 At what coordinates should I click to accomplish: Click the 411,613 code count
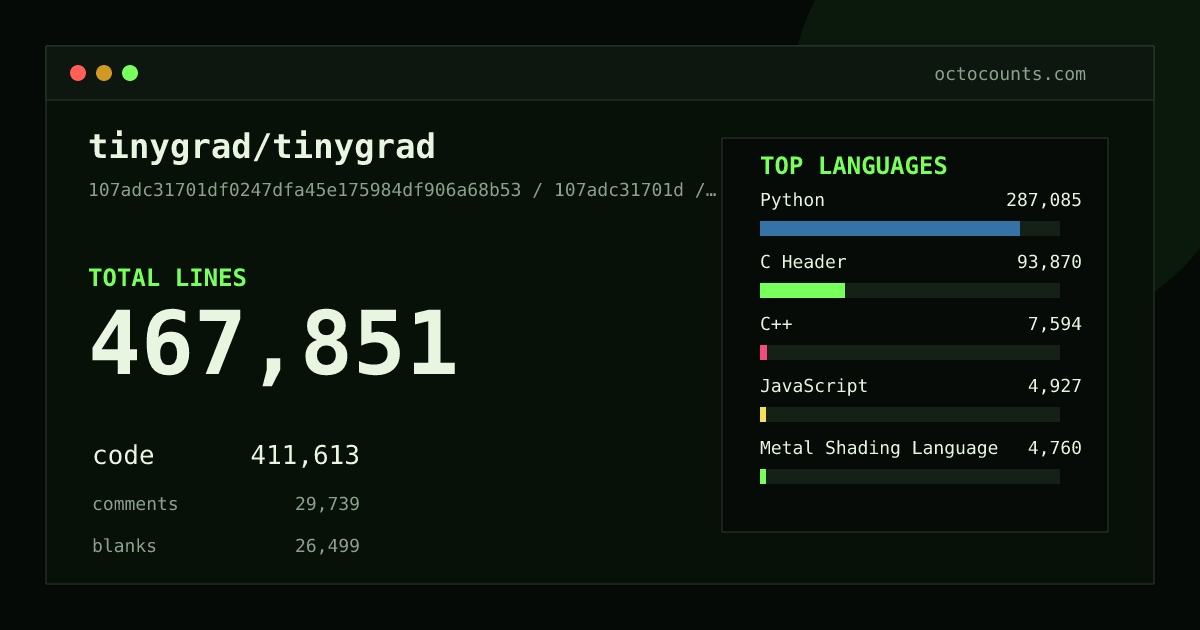tap(305, 456)
